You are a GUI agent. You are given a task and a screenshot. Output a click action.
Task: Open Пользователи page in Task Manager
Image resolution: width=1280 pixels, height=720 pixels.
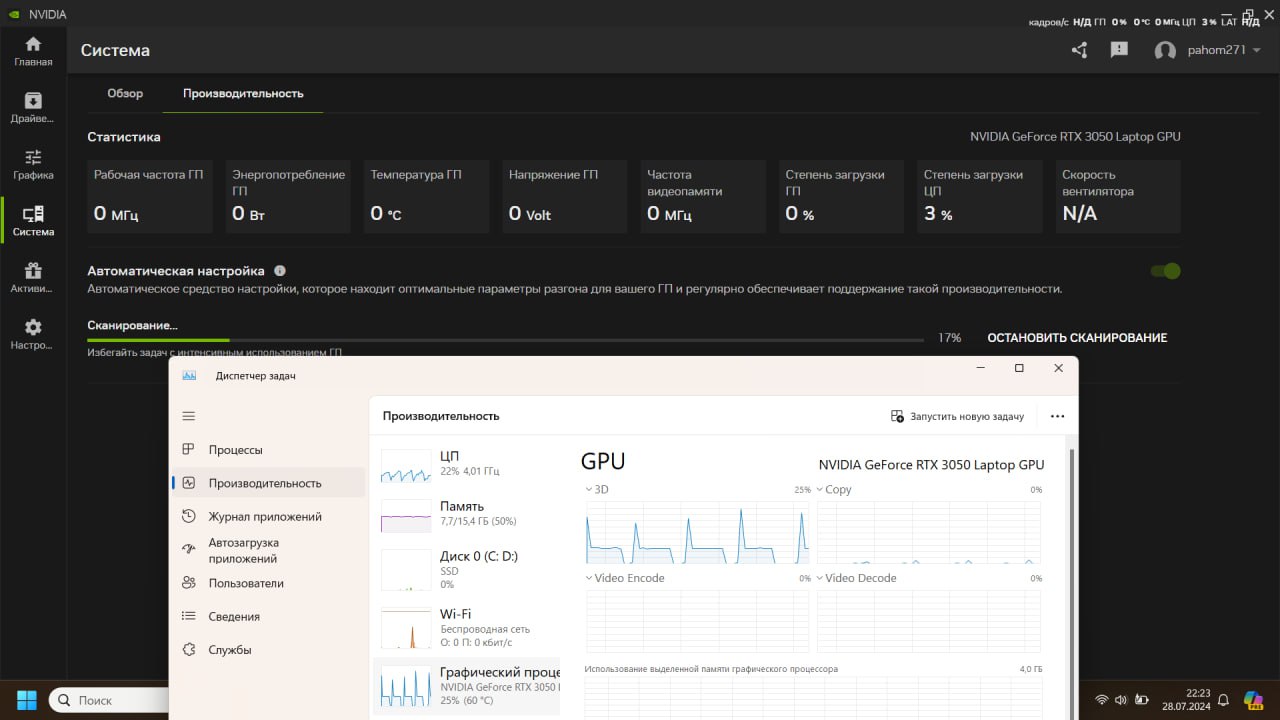click(268, 583)
